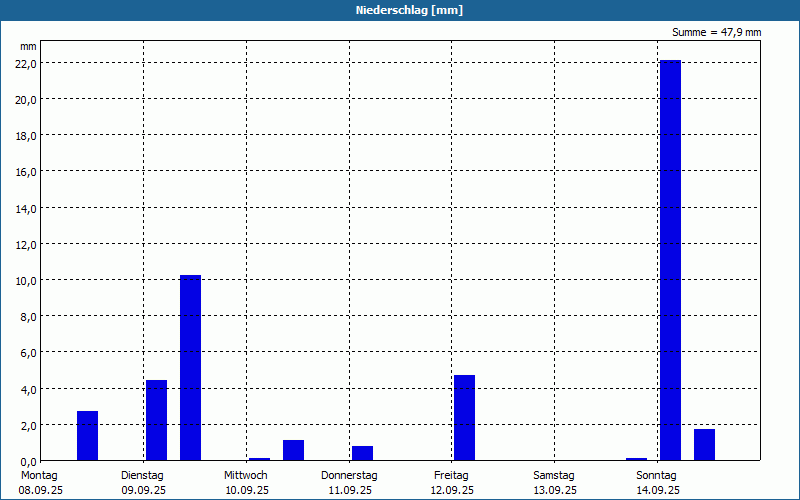
Task: Click the date 08.09.25
Action: (41, 490)
